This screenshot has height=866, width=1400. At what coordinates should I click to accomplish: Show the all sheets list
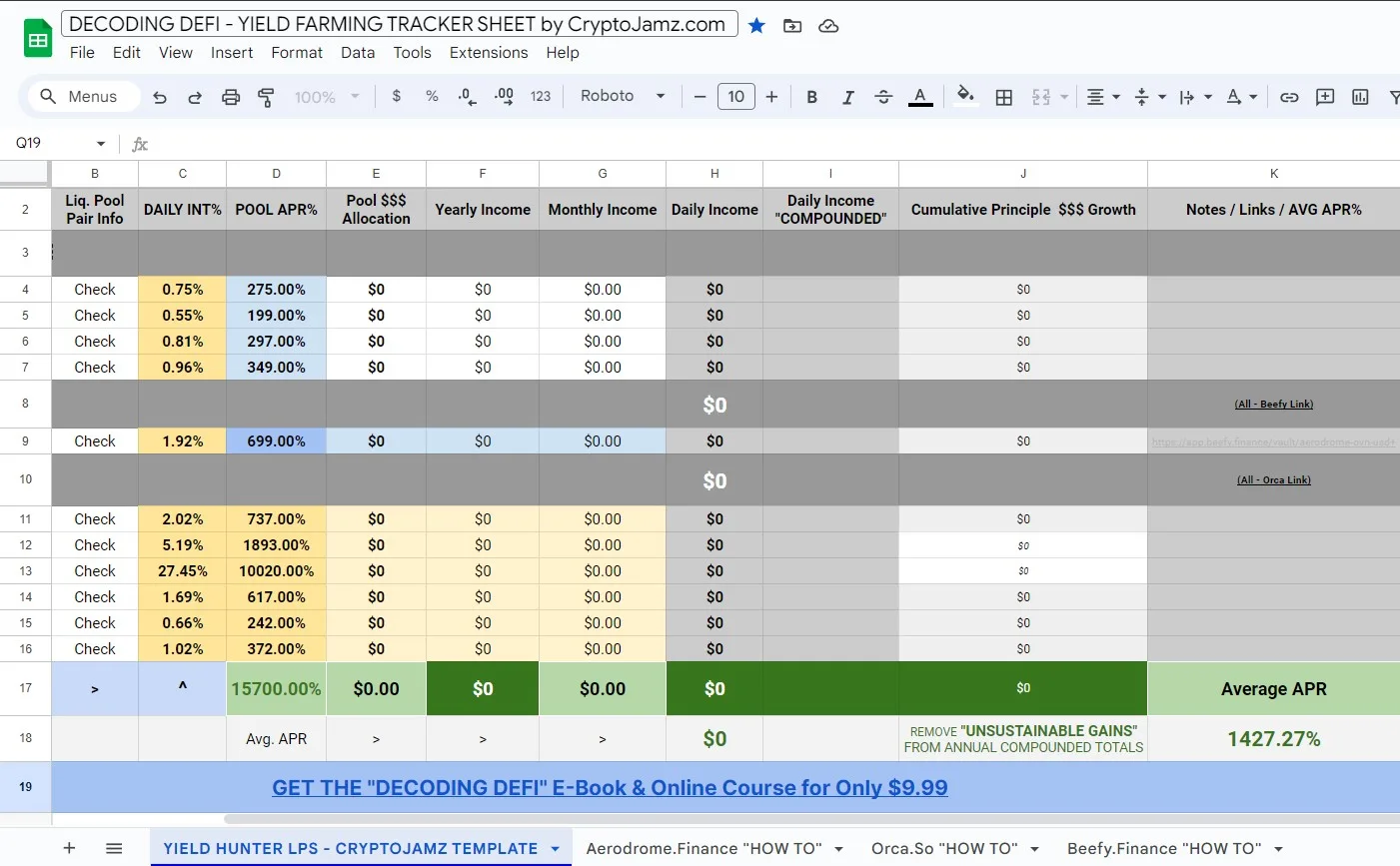[x=114, y=848]
